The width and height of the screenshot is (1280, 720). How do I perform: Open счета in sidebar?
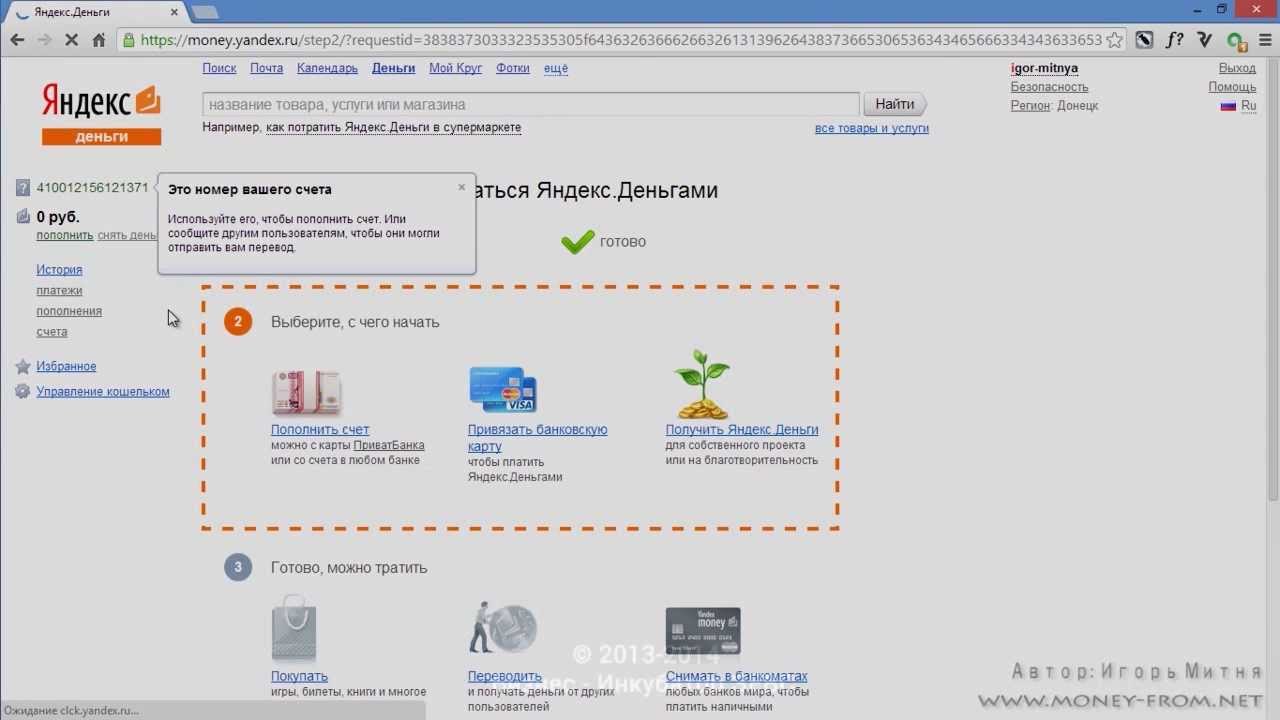[52, 332]
